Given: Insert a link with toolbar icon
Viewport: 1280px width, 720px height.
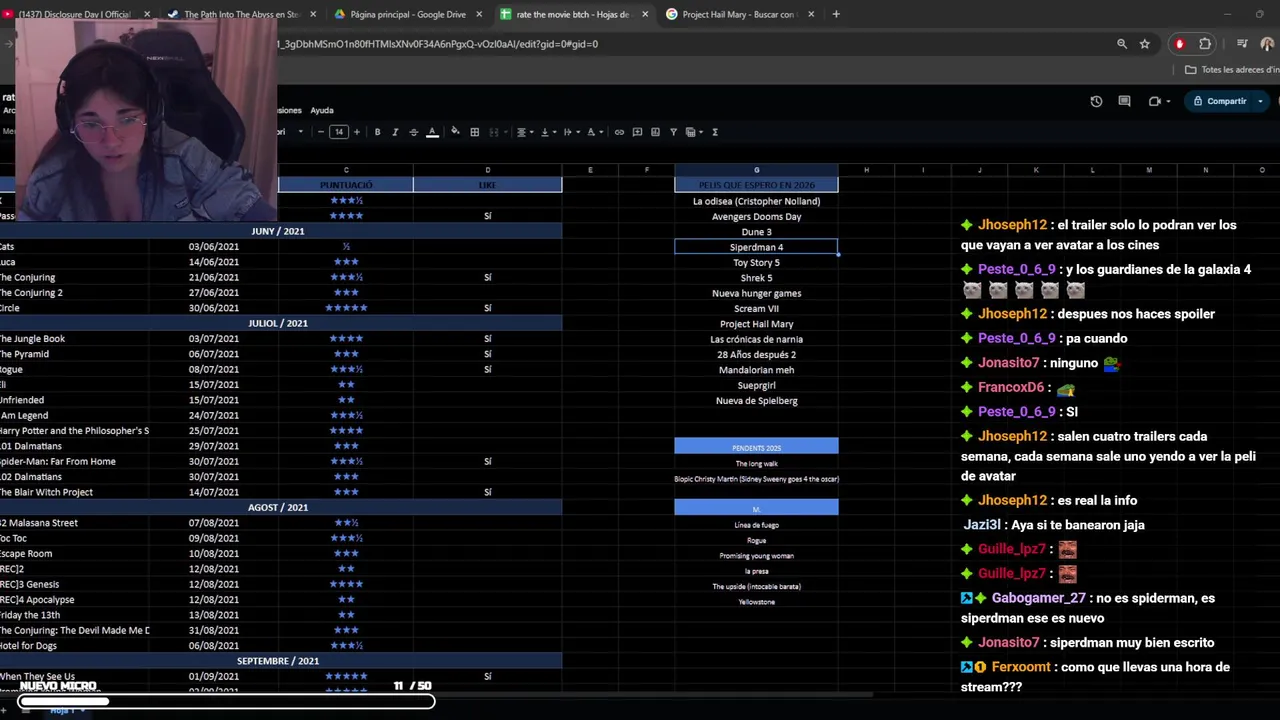Looking at the screenshot, I should tap(619, 132).
